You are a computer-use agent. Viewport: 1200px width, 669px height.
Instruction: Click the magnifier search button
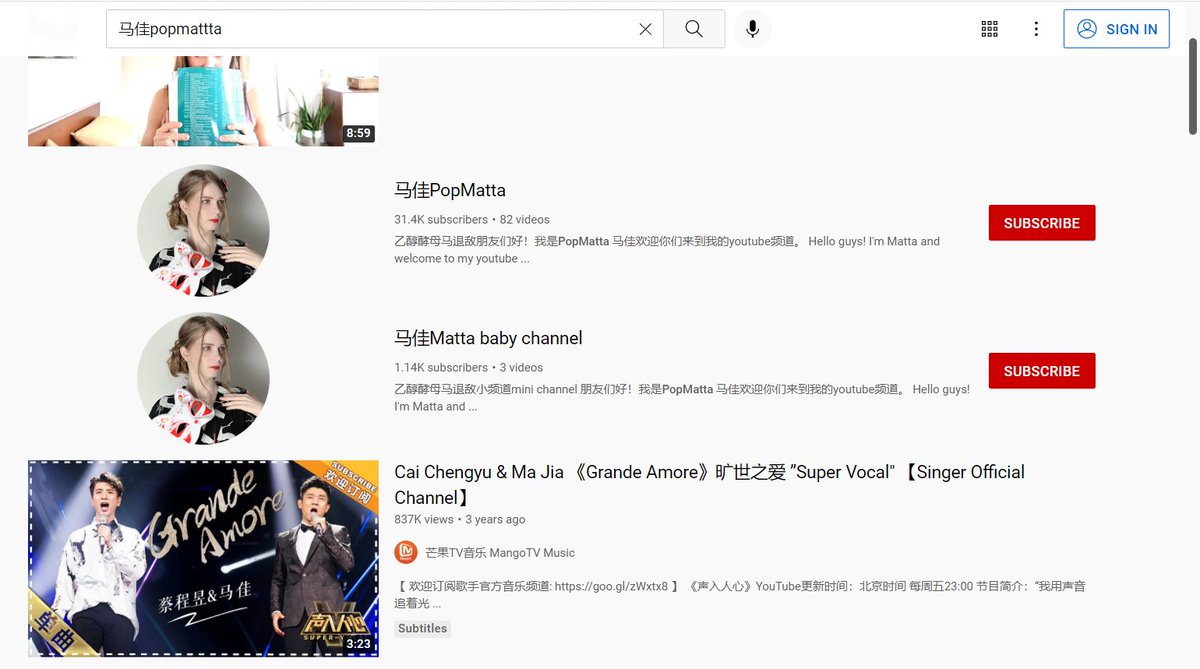(694, 29)
